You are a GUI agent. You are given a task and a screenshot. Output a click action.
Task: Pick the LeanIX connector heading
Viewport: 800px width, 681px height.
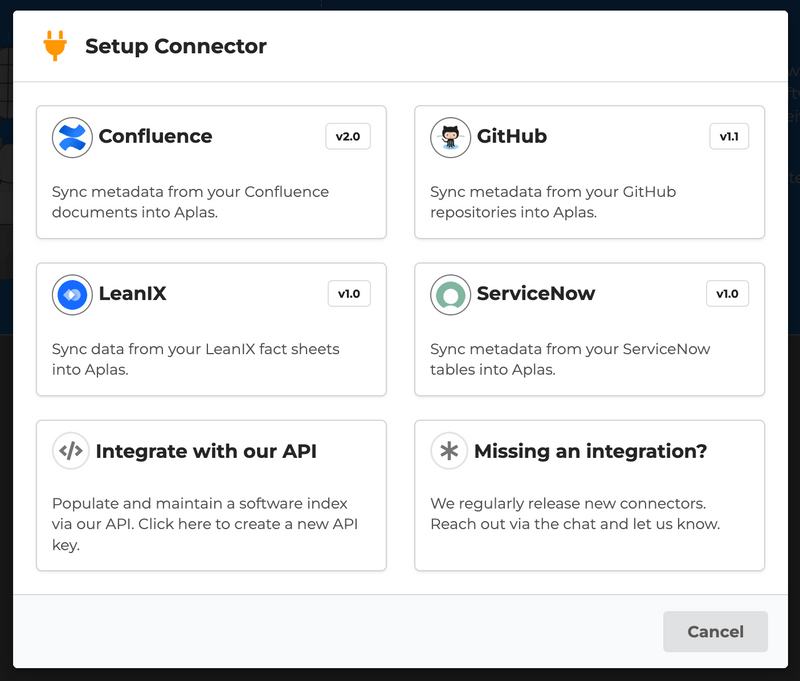pos(132,294)
